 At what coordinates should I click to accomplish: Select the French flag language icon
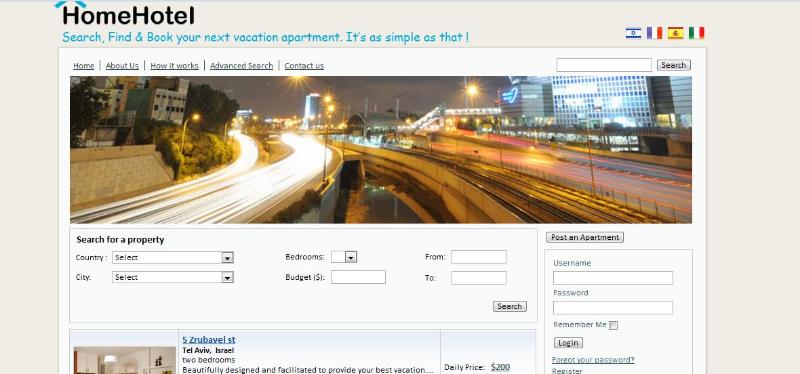tap(654, 33)
